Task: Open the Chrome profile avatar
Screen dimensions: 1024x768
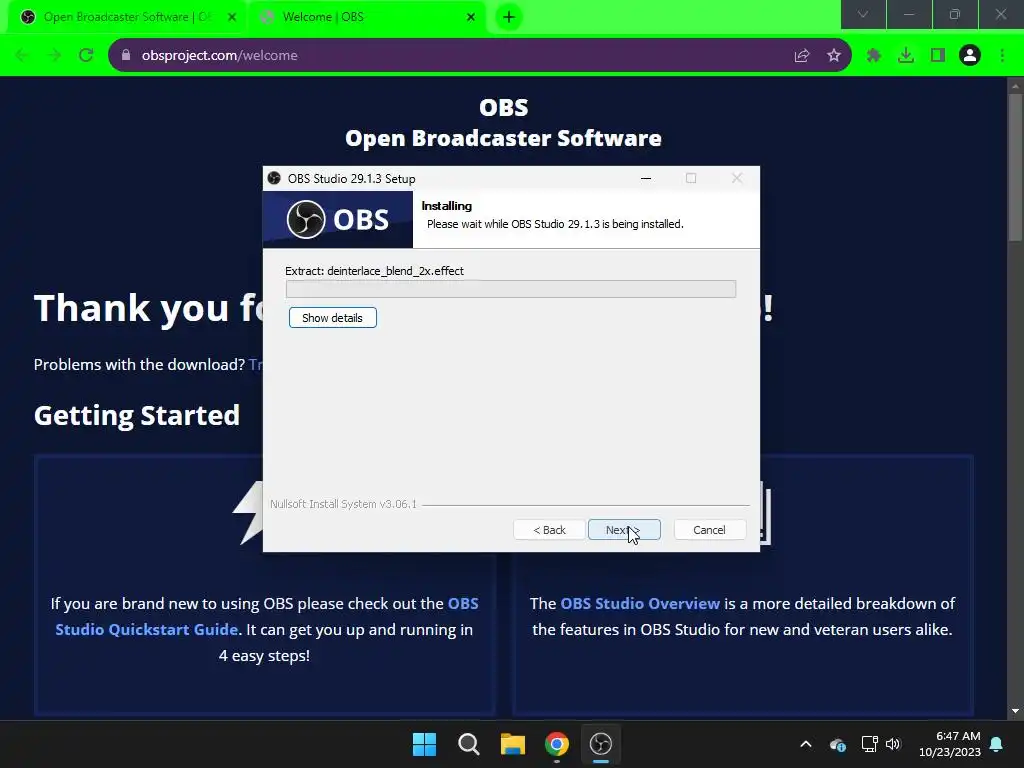Action: click(970, 56)
